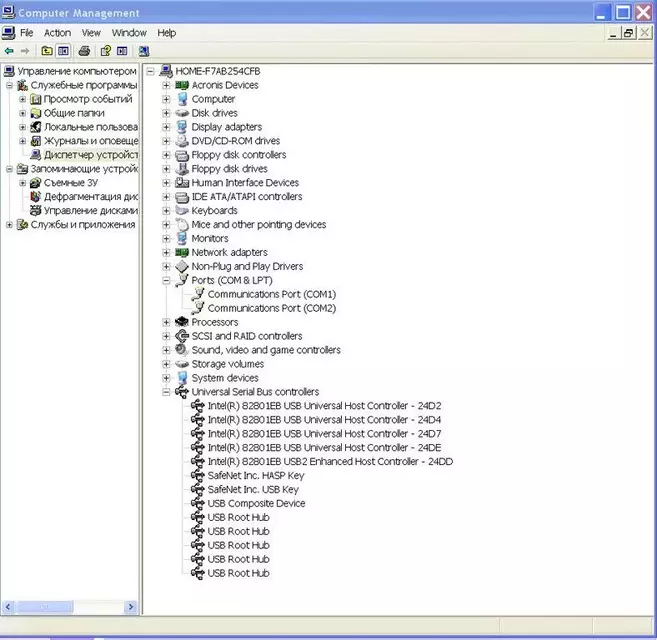Click the Scan for hardware changes icon

click(x=144, y=51)
